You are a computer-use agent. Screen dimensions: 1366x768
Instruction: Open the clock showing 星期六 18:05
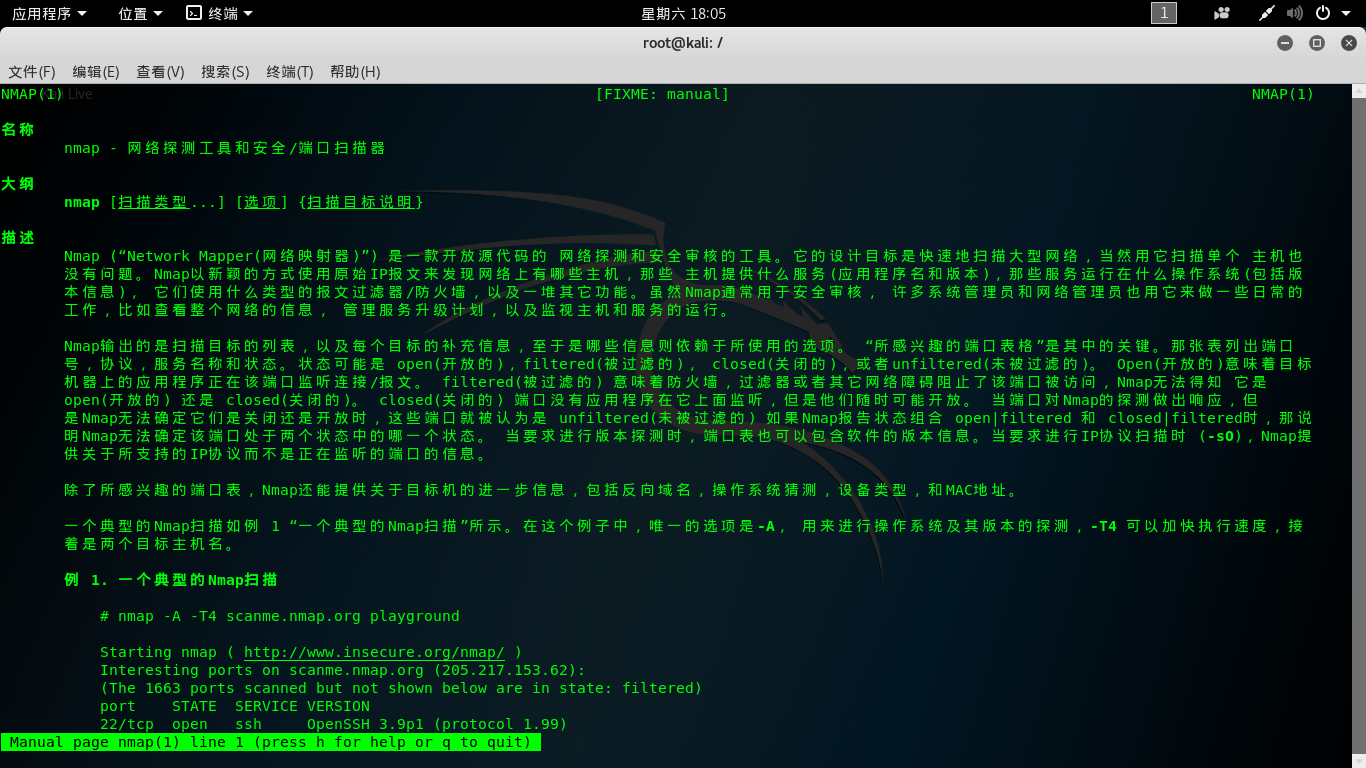(683, 13)
